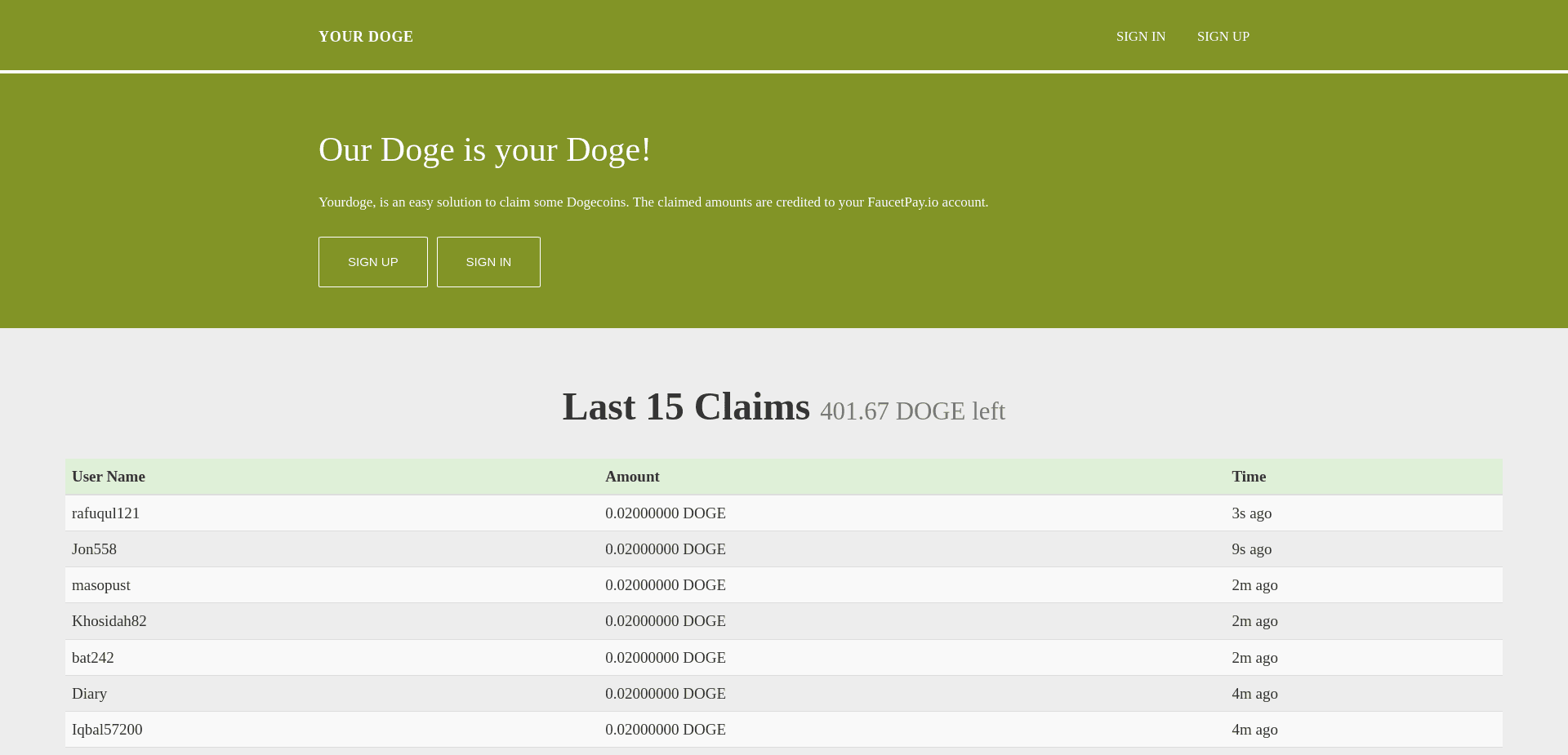This screenshot has height=755, width=1568.
Task: Click the SIGN IN button in hero section
Action: (488, 261)
